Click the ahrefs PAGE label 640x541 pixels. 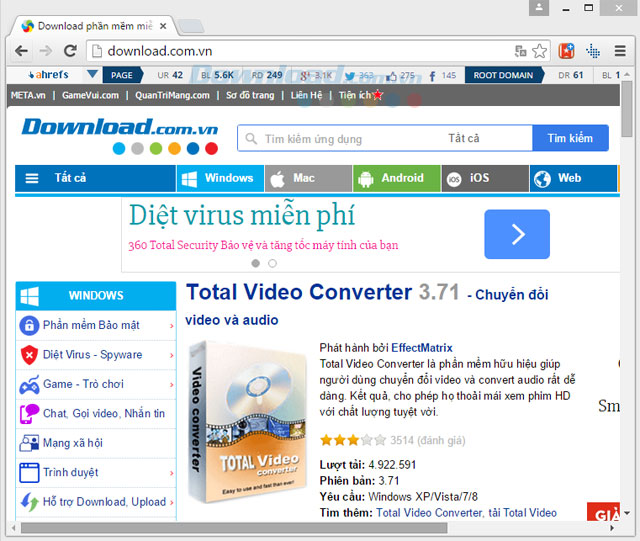122,76
